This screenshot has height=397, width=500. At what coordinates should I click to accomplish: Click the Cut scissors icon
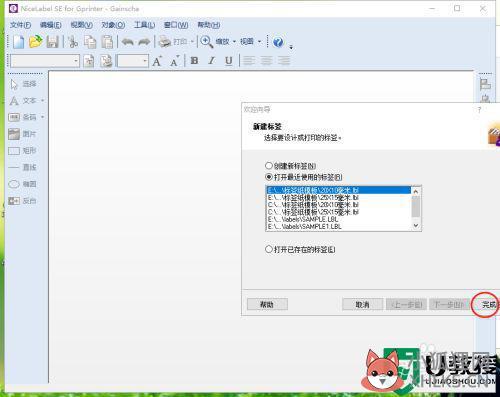click(x=73, y=42)
